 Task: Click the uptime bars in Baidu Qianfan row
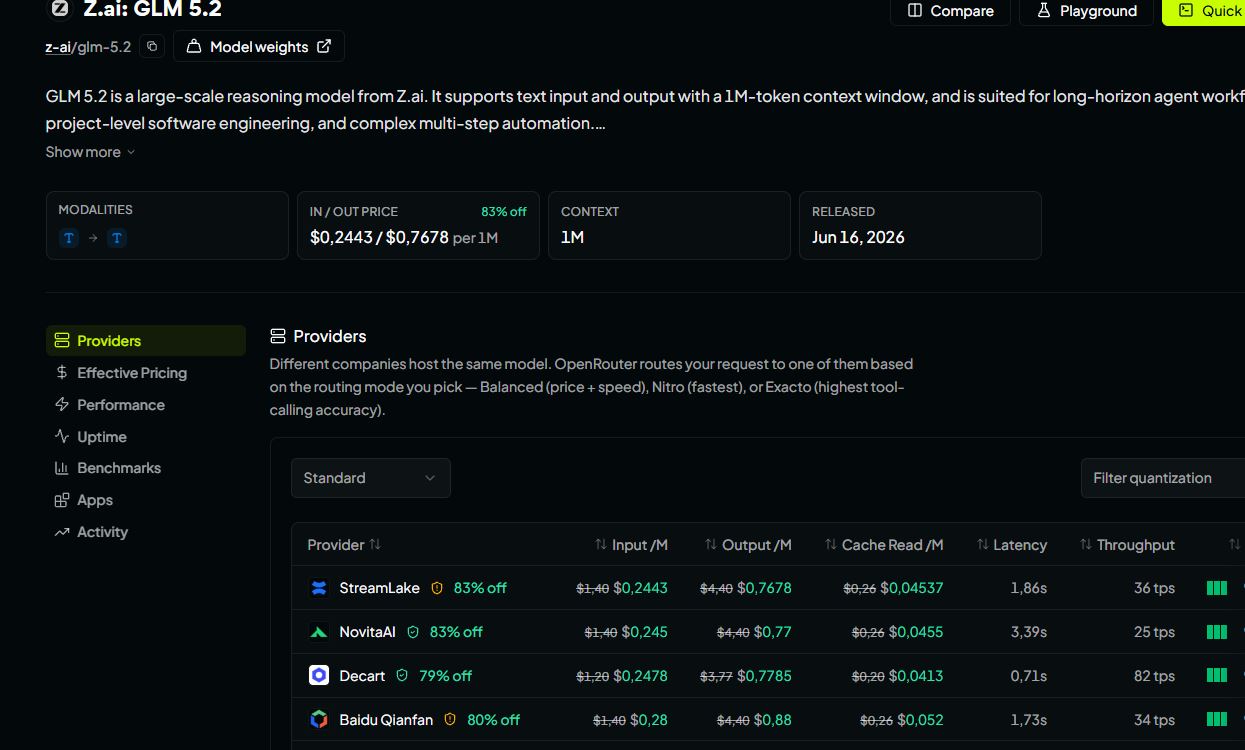(x=1217, y=720)
